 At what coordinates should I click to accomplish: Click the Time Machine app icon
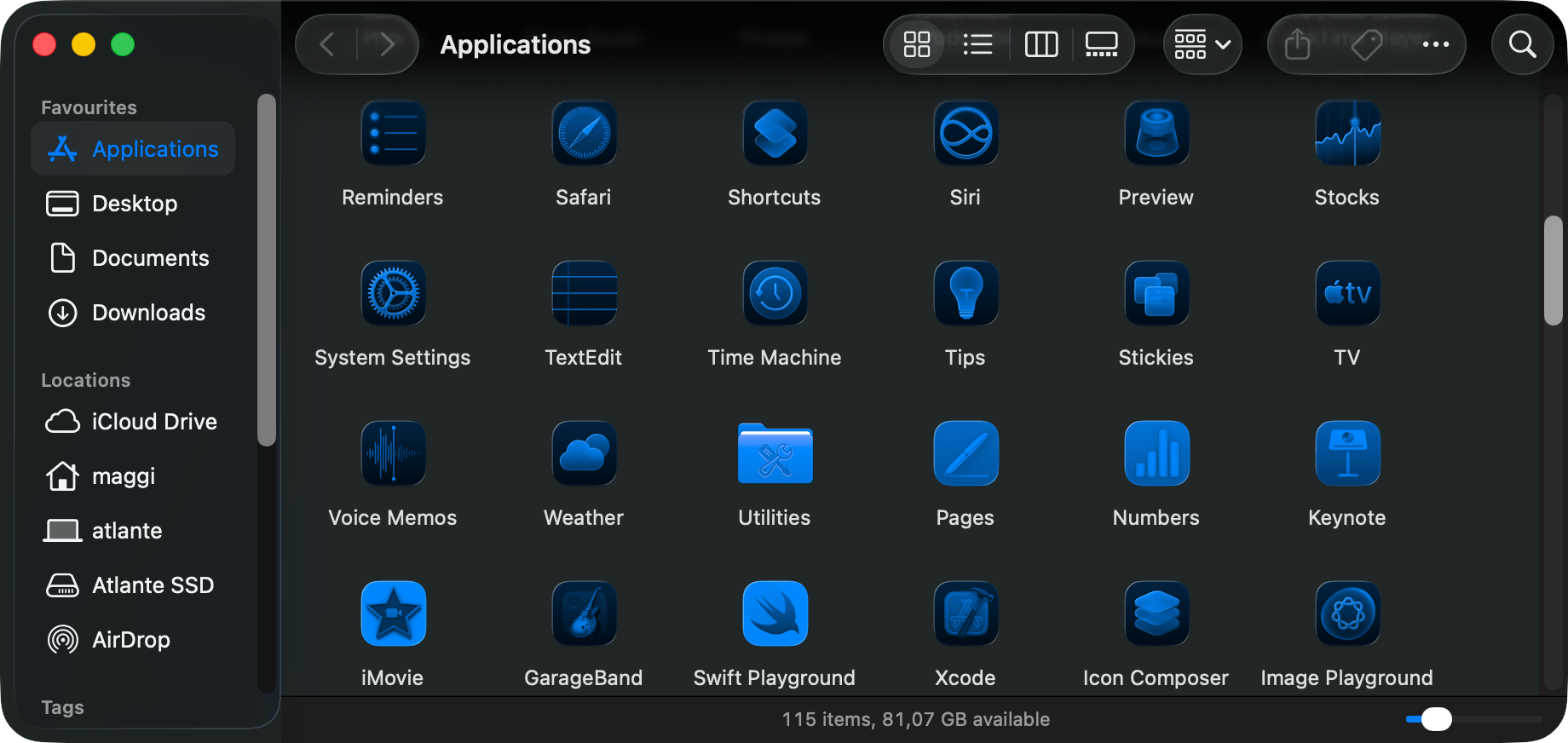[x=775, y=293]
